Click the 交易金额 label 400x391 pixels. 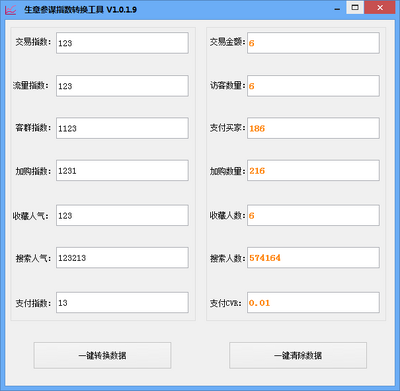[228, 42]
